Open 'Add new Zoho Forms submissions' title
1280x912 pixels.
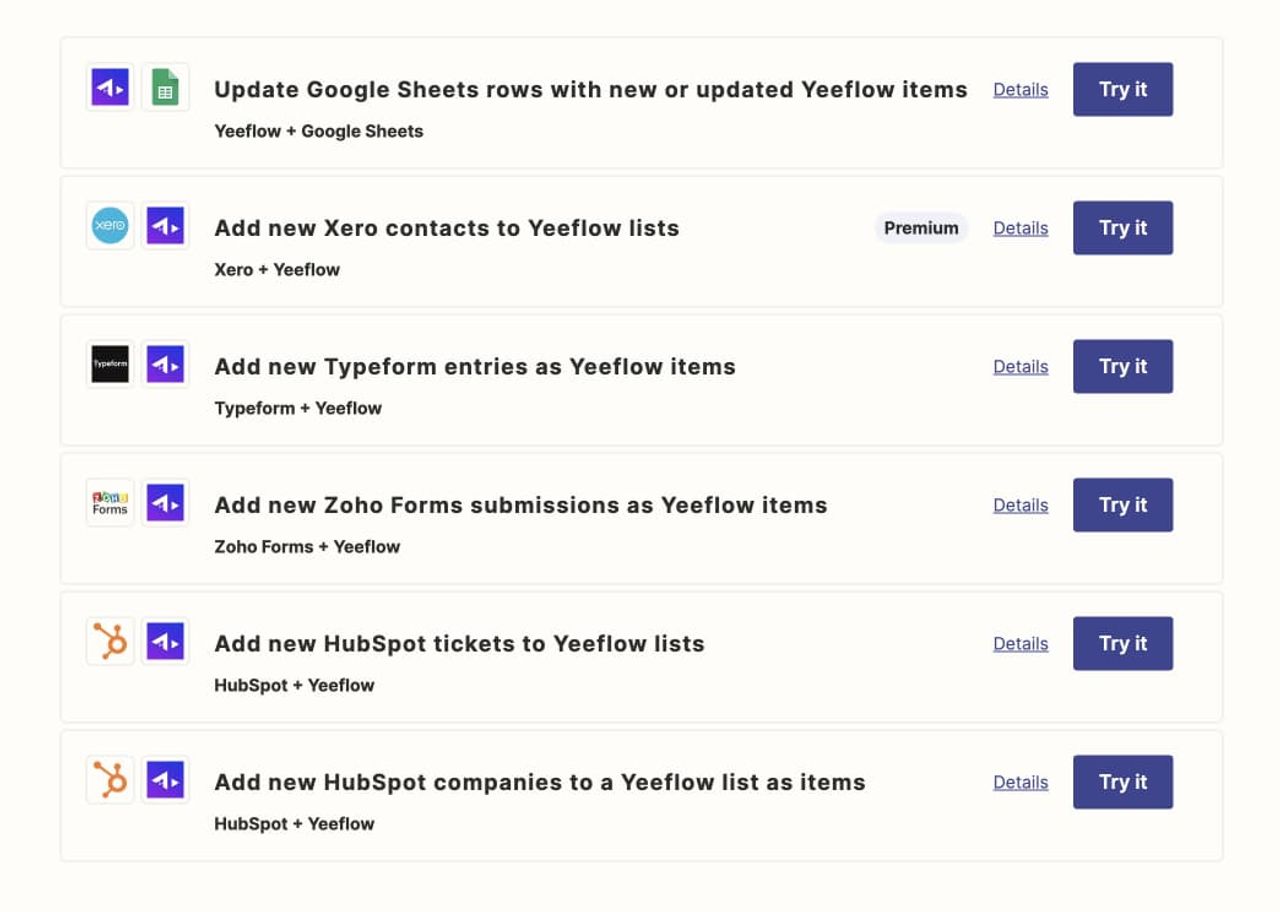click(521, 505)
